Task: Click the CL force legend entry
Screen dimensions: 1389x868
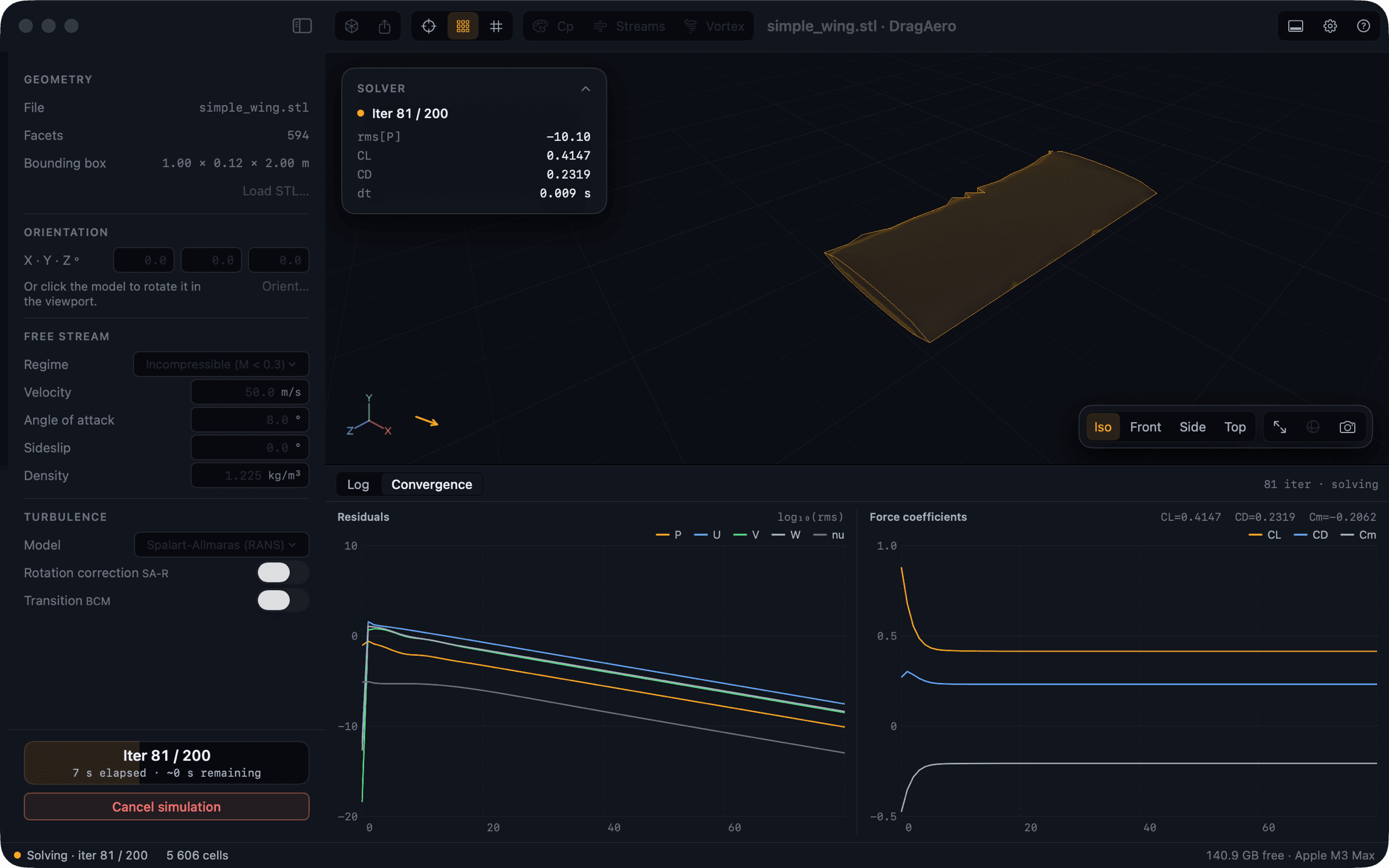Action: pos(1264,534)
